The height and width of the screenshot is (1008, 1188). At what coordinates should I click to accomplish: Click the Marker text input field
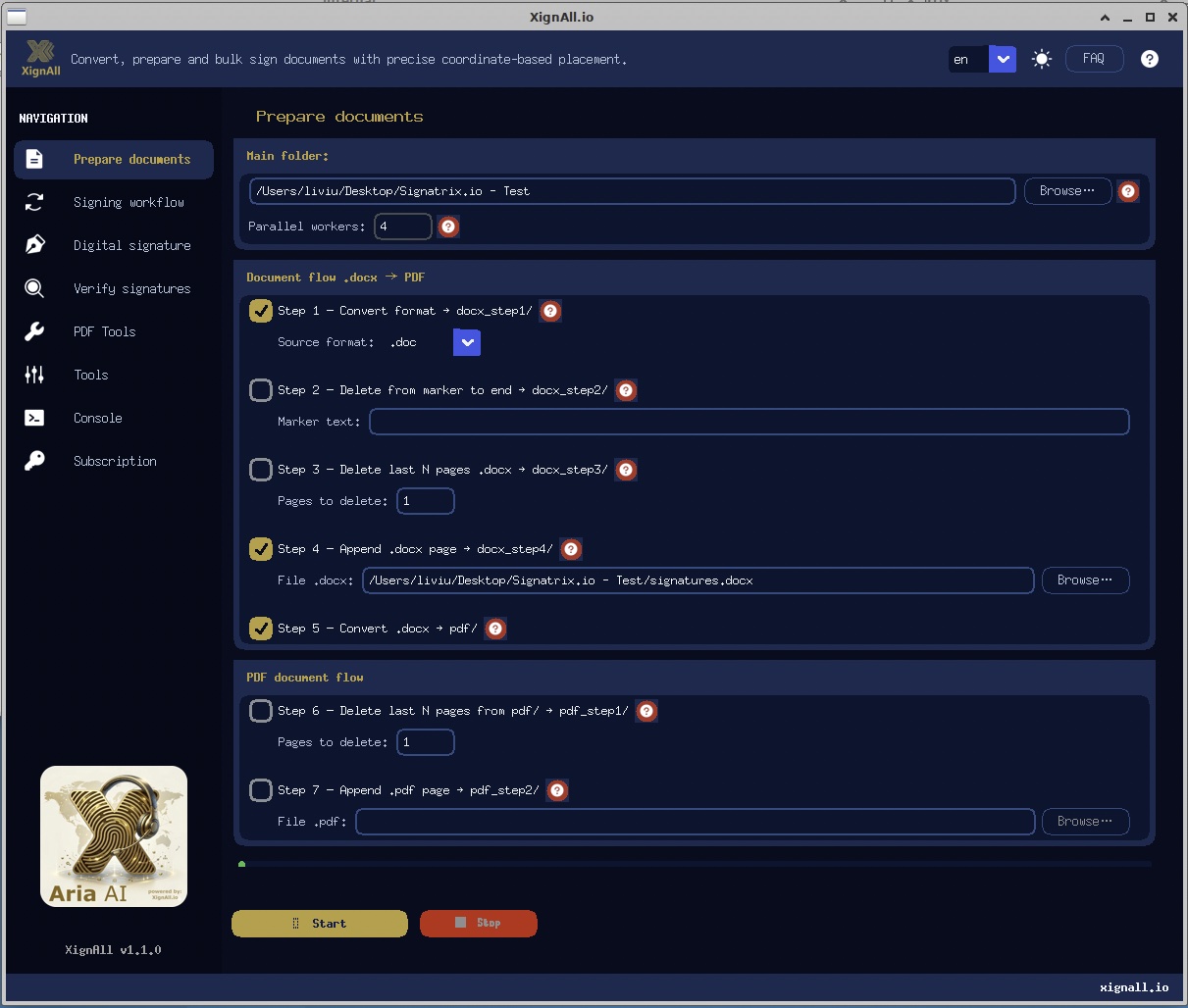(x=749, y=422)
